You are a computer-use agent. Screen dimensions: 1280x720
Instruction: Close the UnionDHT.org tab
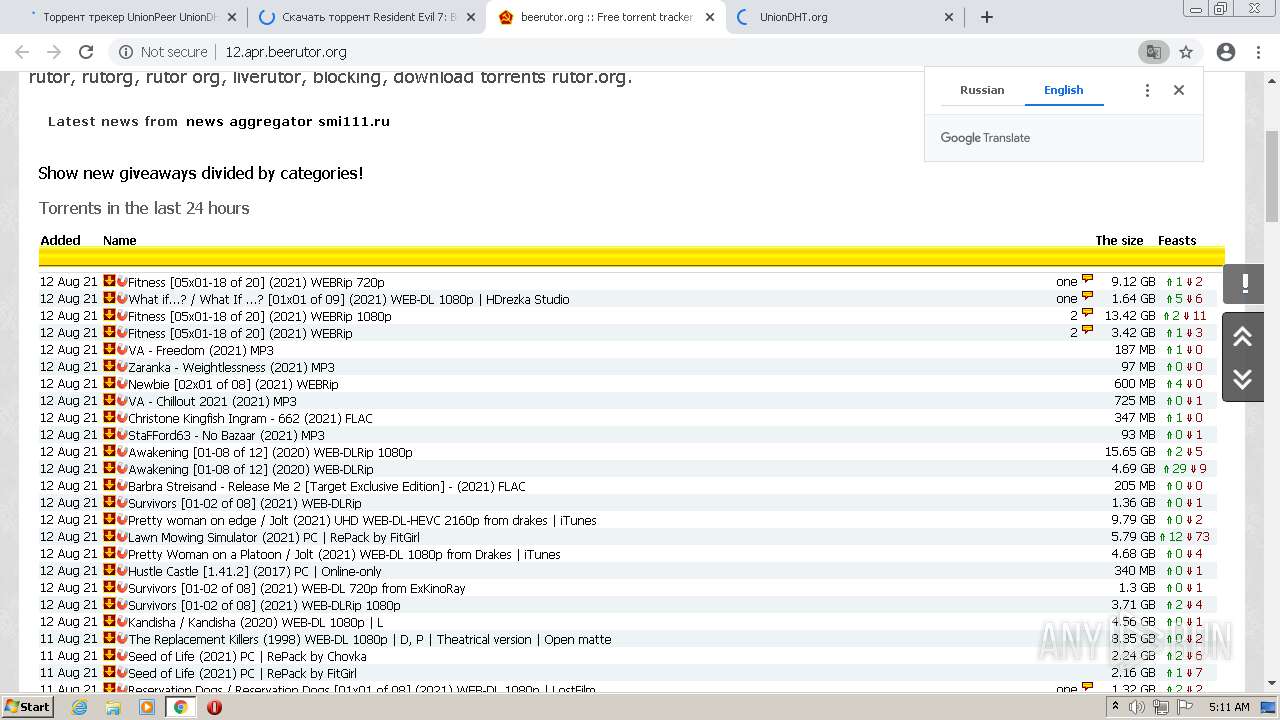tap(949, 17)
